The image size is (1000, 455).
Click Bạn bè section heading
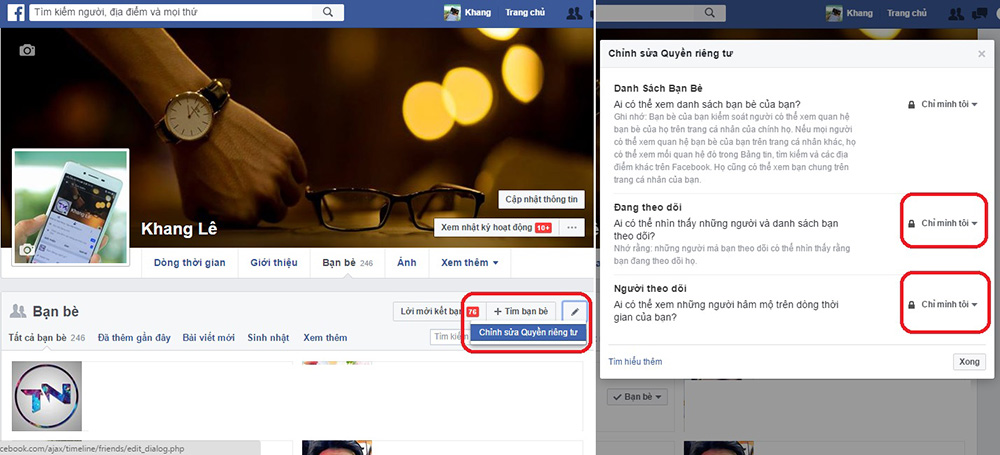click(55, 311)
